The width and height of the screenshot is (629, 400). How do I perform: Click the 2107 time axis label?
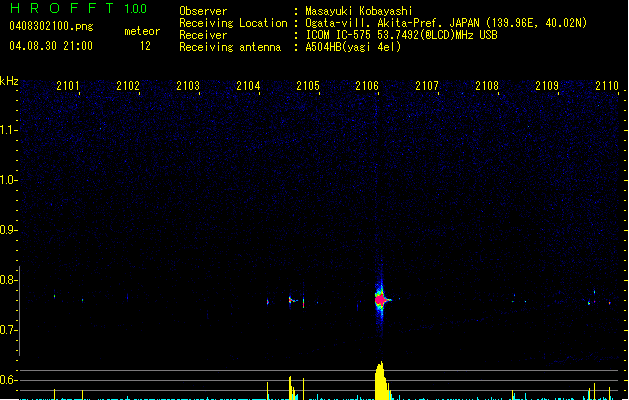coord(427,85)
